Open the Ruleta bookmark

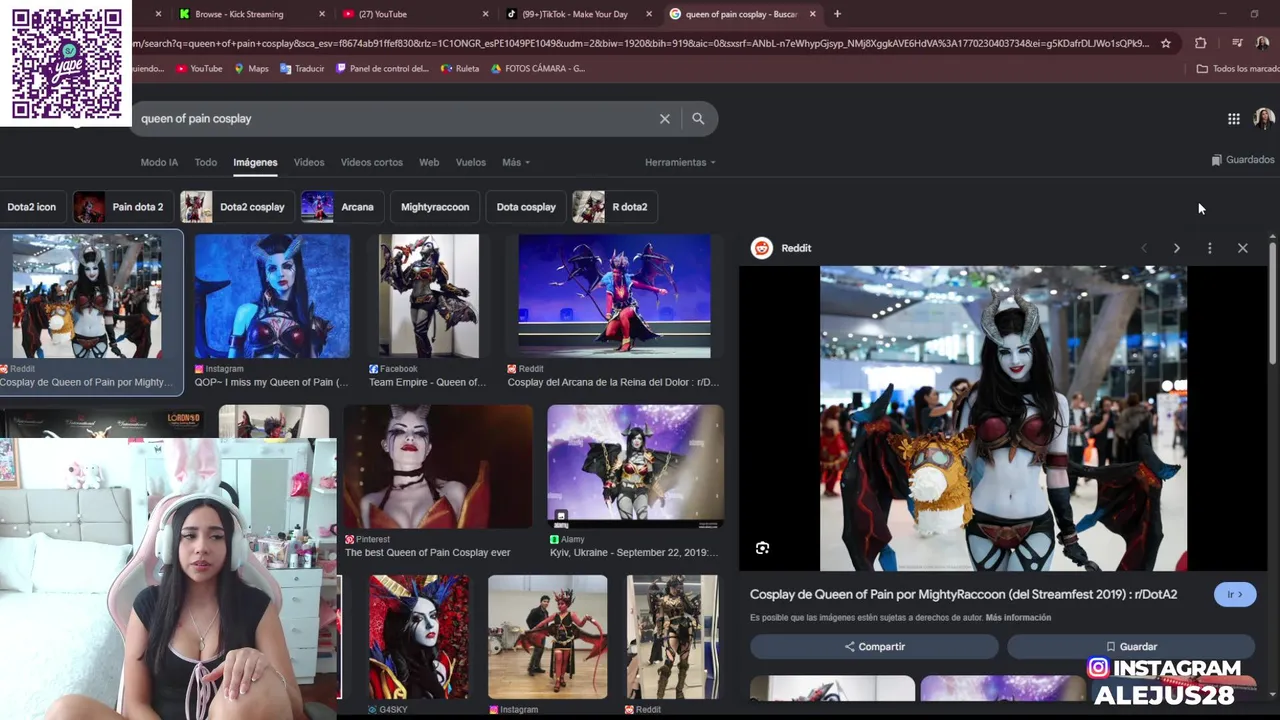[460, 69]
